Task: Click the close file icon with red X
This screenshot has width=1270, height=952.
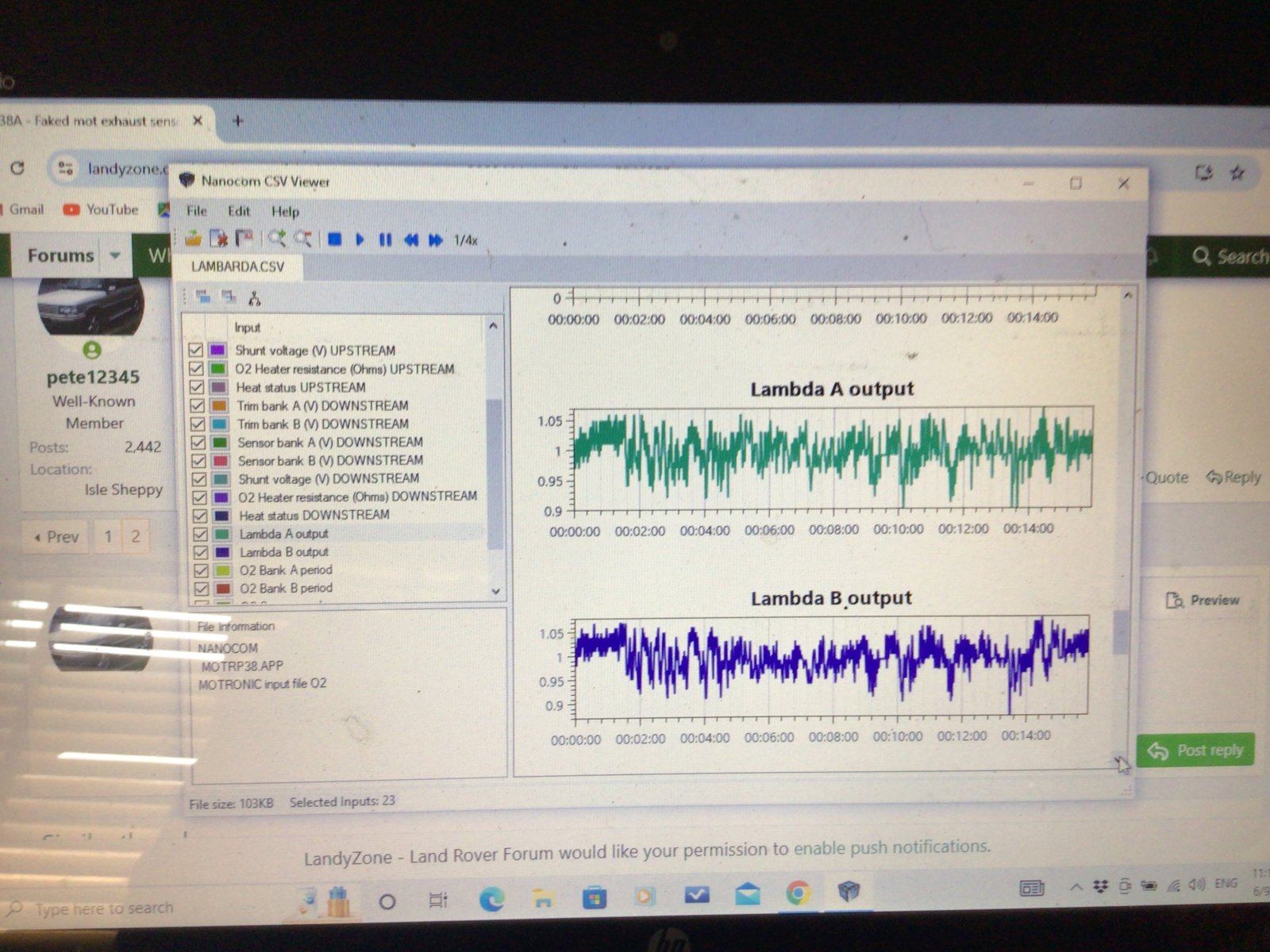Action: [218, 237]
